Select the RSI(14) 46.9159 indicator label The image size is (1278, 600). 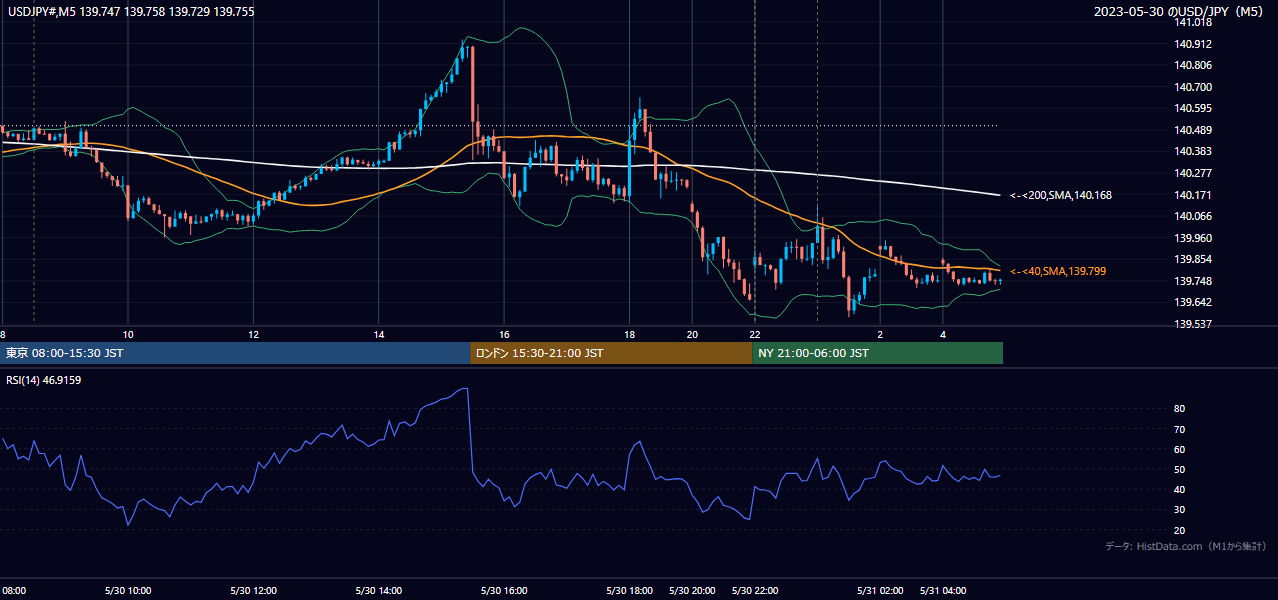tap(45, 380)
